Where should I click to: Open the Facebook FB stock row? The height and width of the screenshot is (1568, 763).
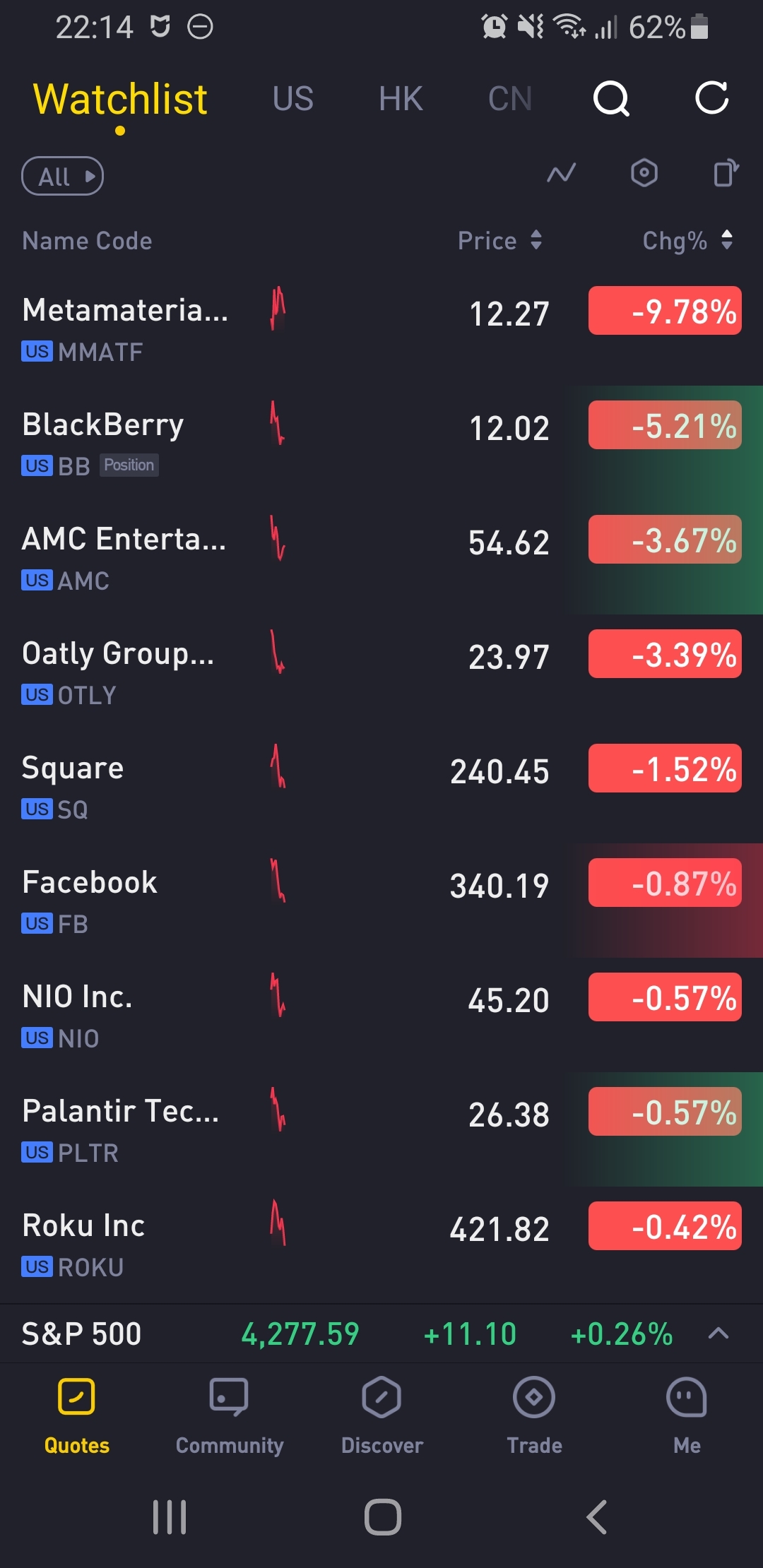click(212, 901)
